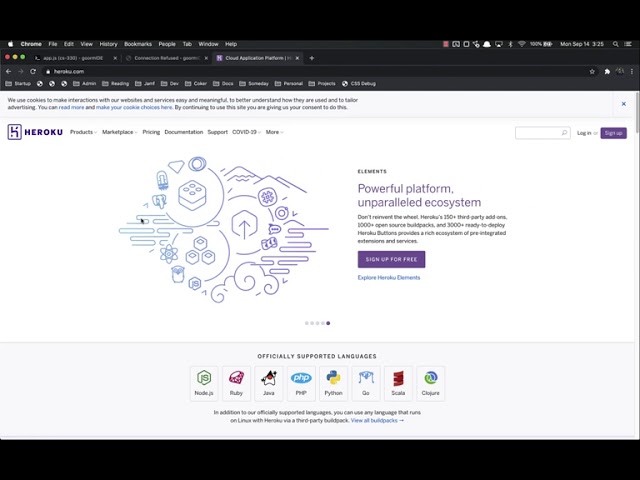640x480 pixels.
Task: Open the Reading bookmarks folder
Action: click(115, 84)
